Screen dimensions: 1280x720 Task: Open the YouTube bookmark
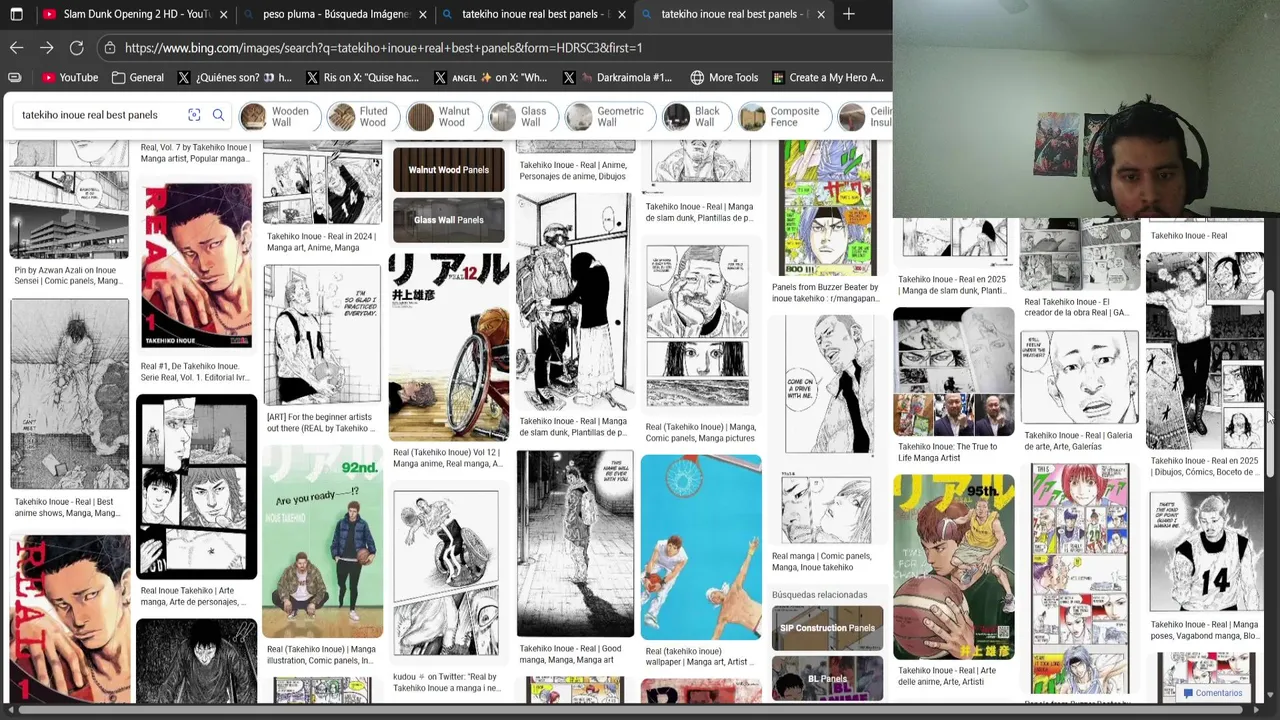click(x=70, y=77)
